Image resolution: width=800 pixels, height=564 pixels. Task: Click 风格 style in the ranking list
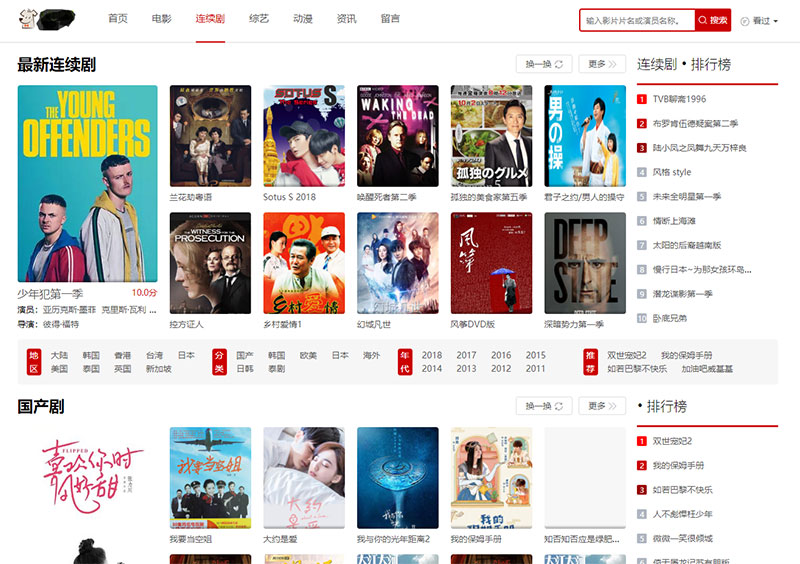671,172
